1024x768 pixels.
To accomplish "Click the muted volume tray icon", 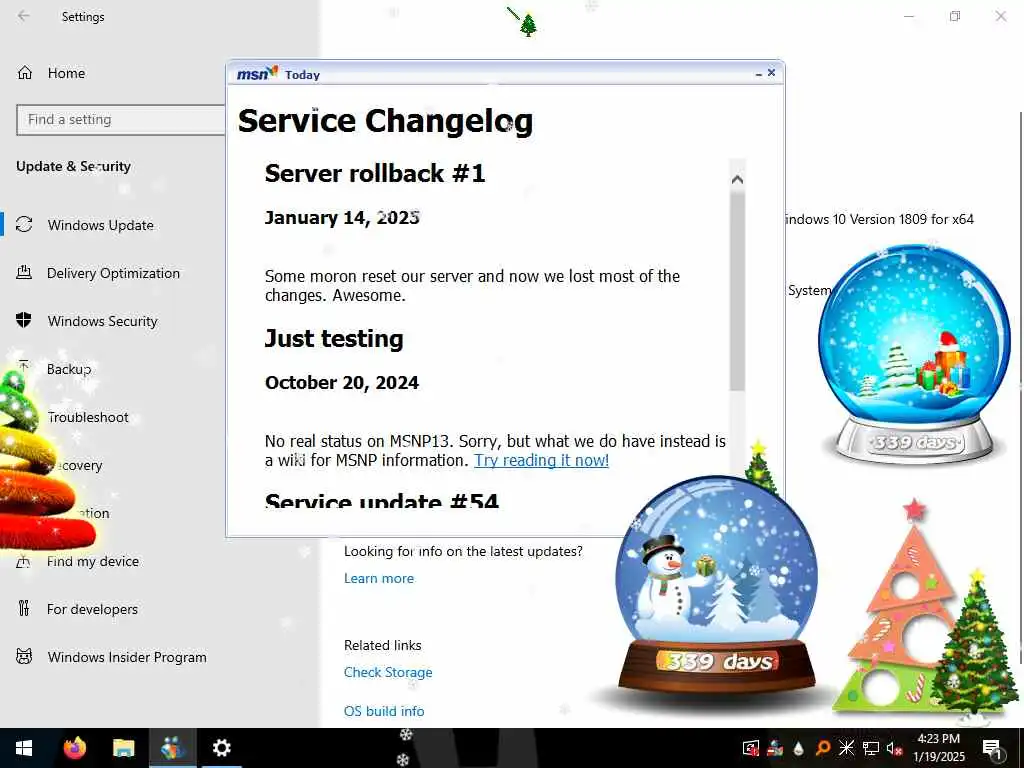I will coord(894,748).
